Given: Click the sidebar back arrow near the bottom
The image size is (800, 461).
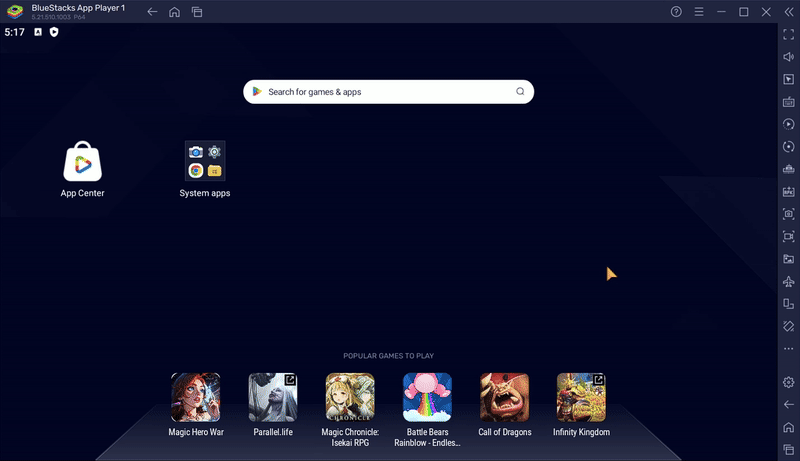Looking at the screenshot, I should click(788, 404).
